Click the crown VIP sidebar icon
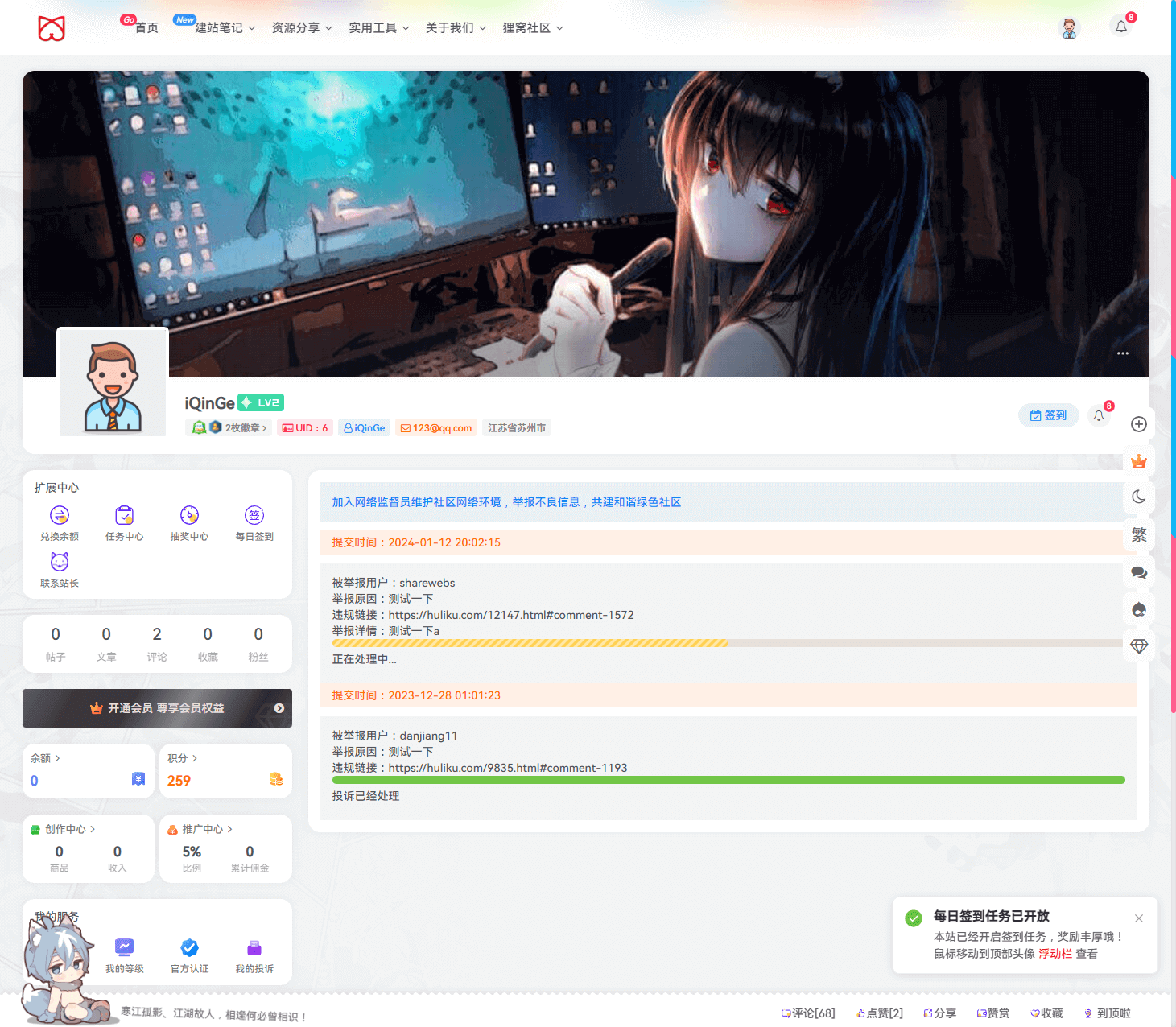 [x=1139, y=461]
